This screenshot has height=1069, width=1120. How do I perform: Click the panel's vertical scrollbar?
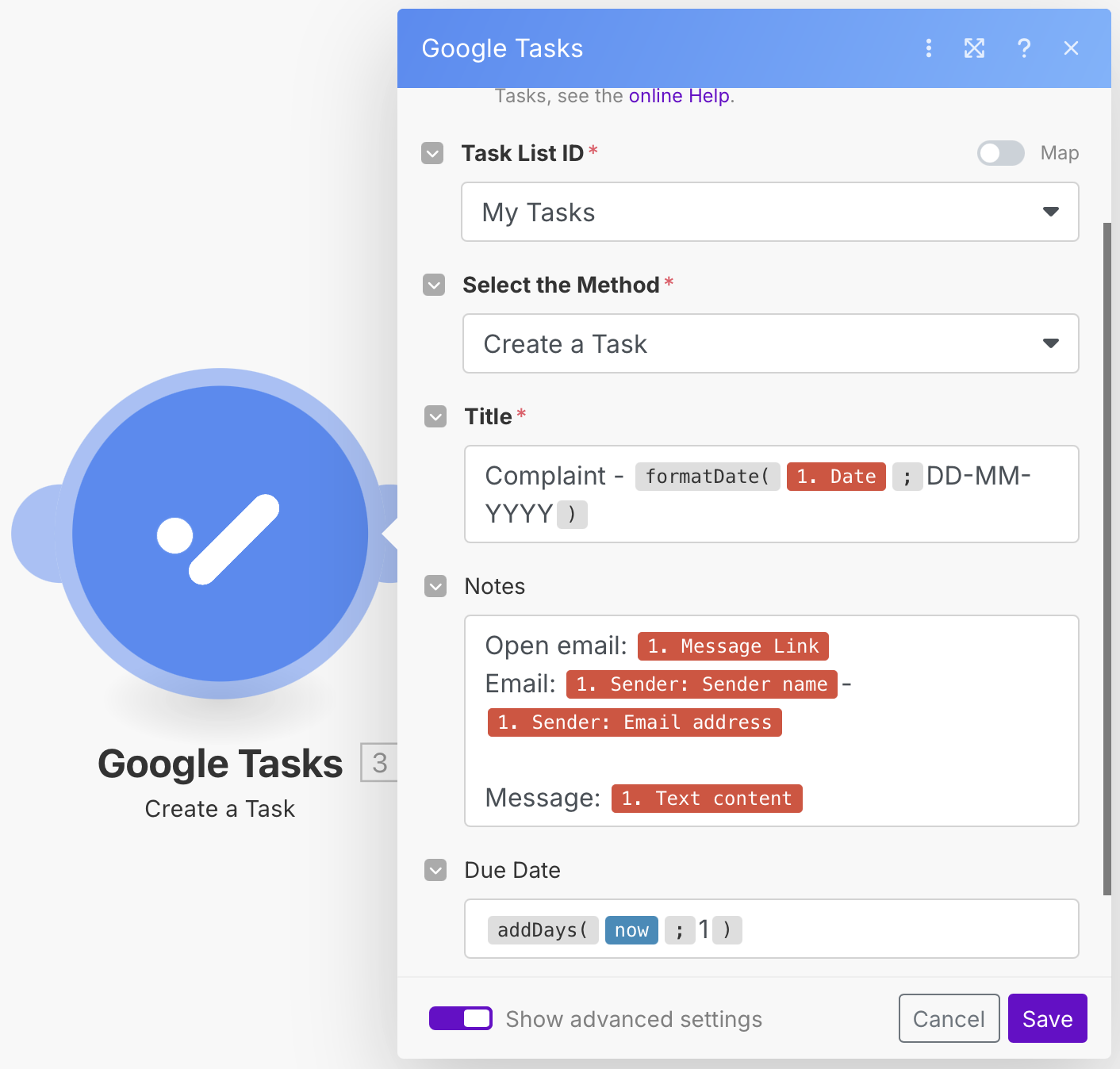(1107, 559)
